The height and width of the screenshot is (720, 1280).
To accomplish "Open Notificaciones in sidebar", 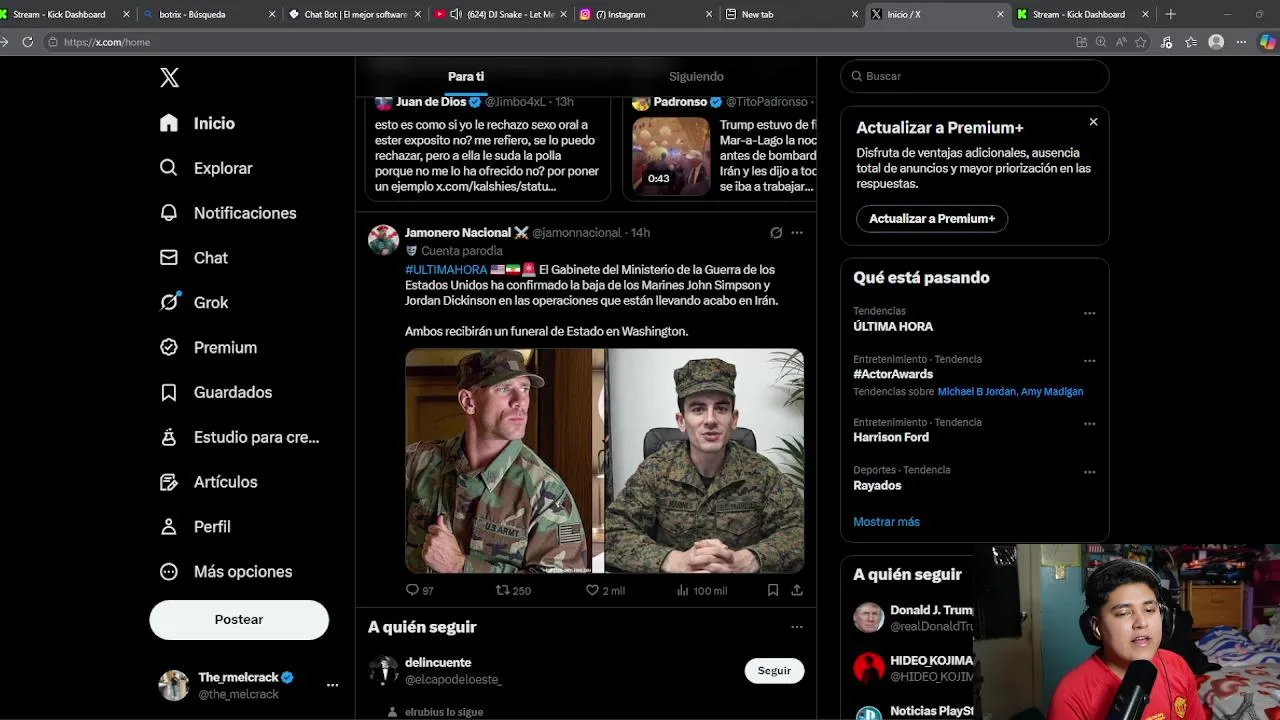I will (x=227, y=213).
